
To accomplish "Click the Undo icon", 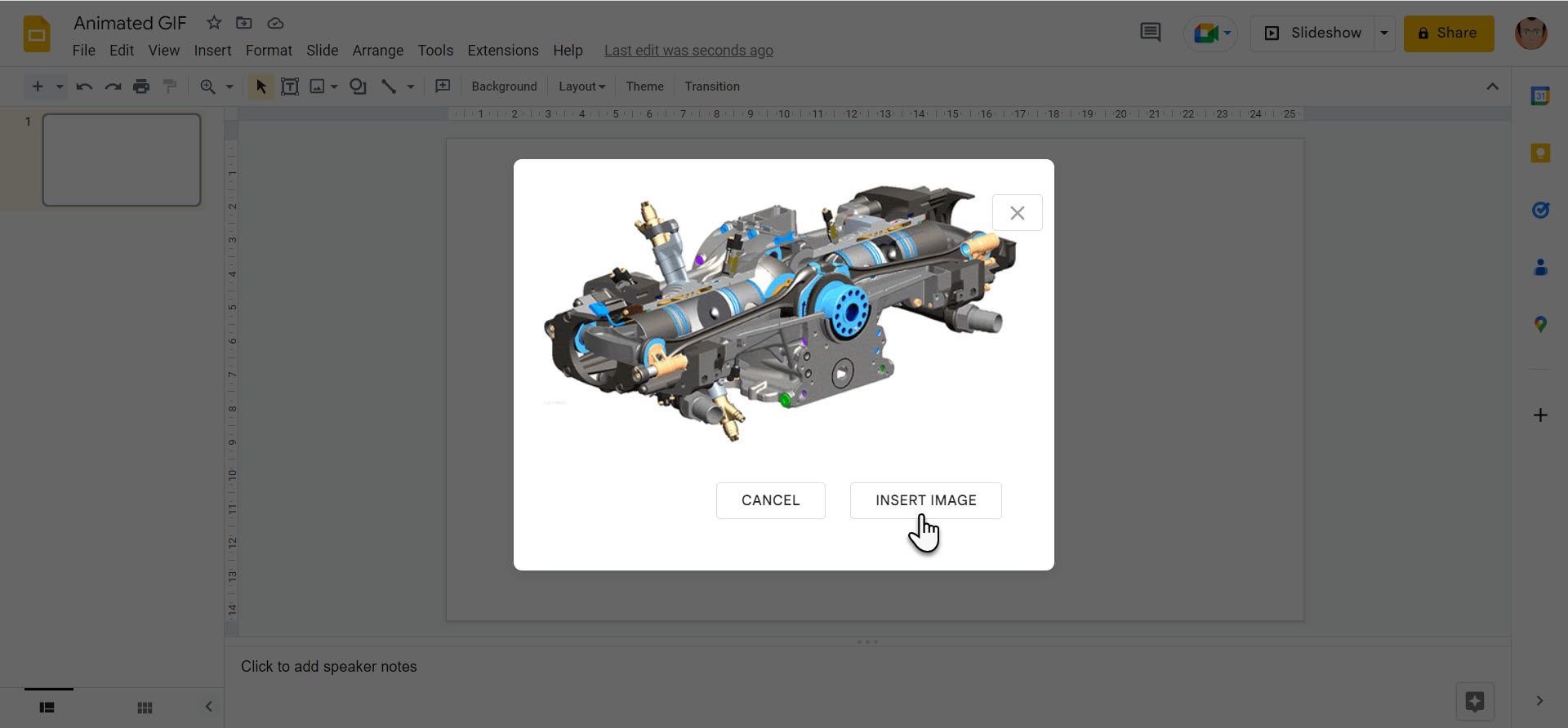I will [x=83, y=87].
